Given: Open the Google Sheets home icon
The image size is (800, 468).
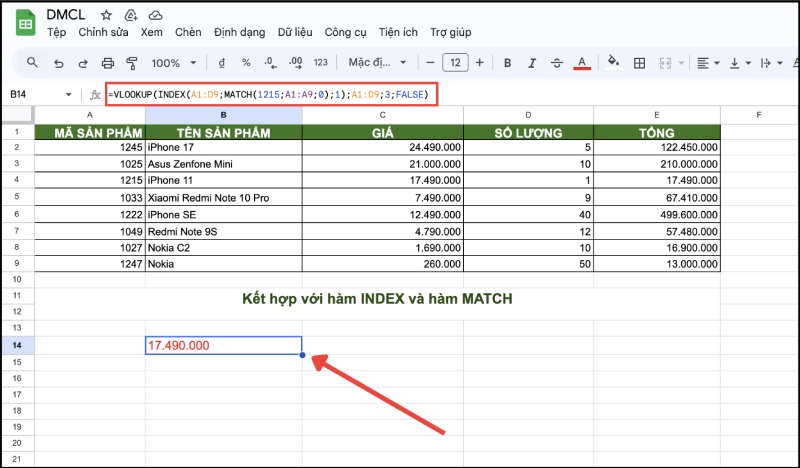Looking at the screenshot, I should coord(25,23).
